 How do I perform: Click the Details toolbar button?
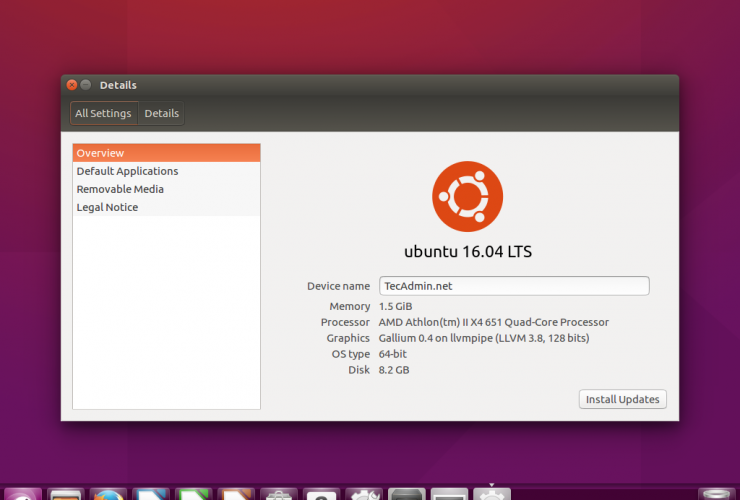click(162, 114)
